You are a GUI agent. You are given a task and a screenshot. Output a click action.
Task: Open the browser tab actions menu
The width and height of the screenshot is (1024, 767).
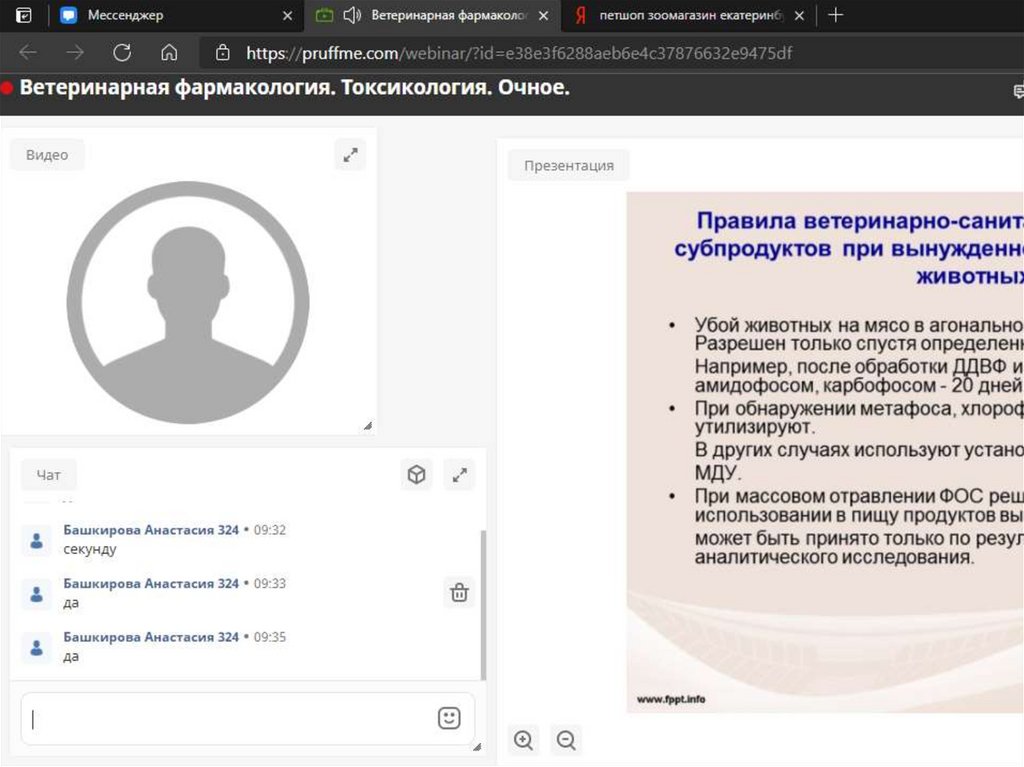pyautogui.click(x=24, y=15)
